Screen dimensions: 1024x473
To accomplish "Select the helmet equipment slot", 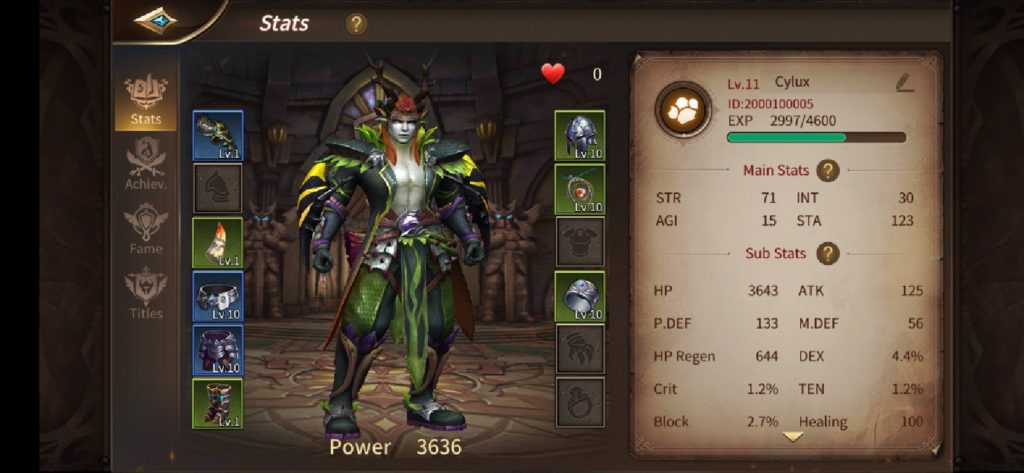I will (579, 136).
